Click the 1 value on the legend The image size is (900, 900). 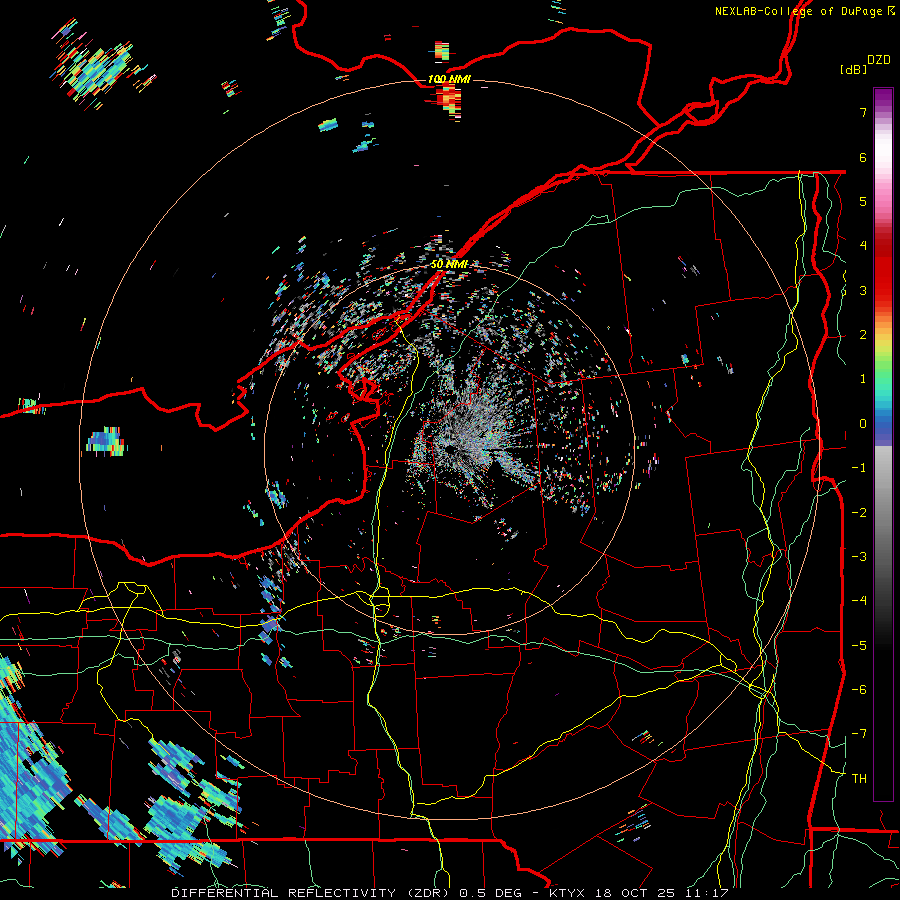coord(863,379)
